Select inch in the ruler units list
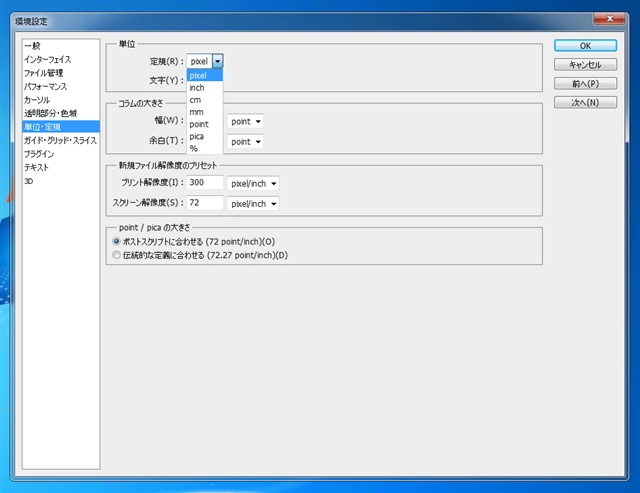 (204, 88)
